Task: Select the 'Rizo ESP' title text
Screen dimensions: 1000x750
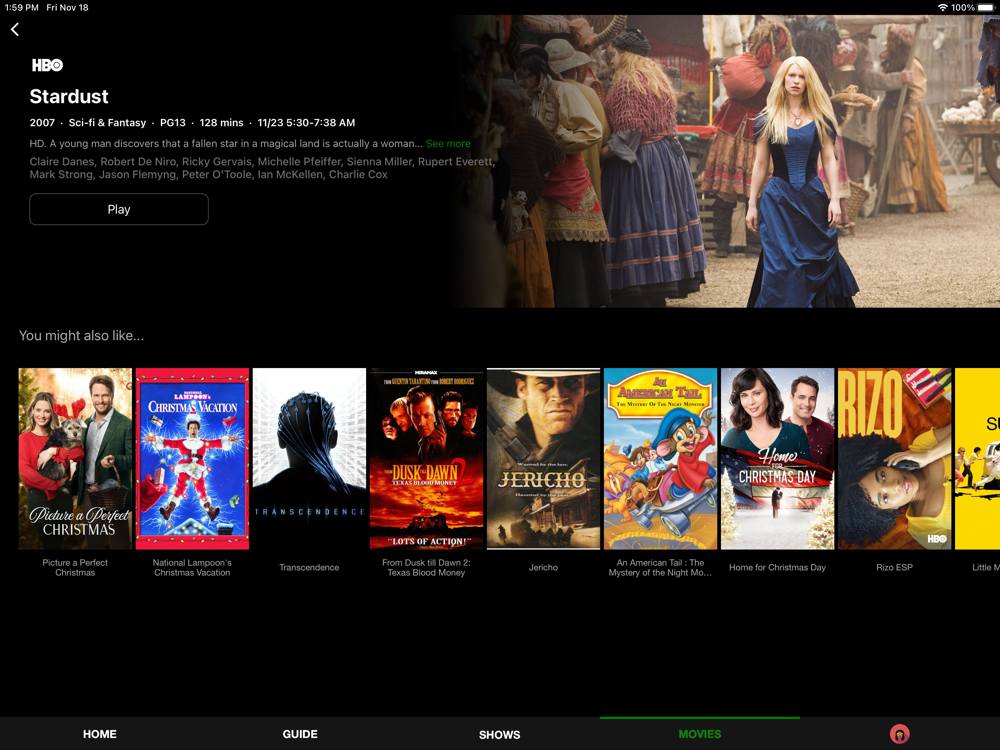Action: (894, 567)
